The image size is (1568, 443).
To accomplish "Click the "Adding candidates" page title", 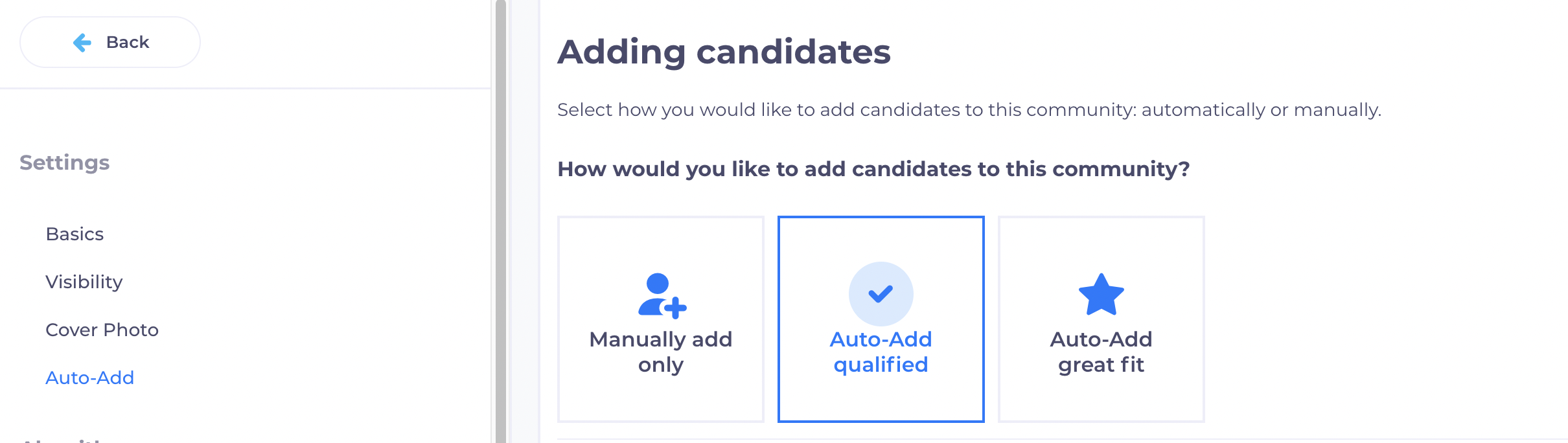I will [x=724, y=52].
